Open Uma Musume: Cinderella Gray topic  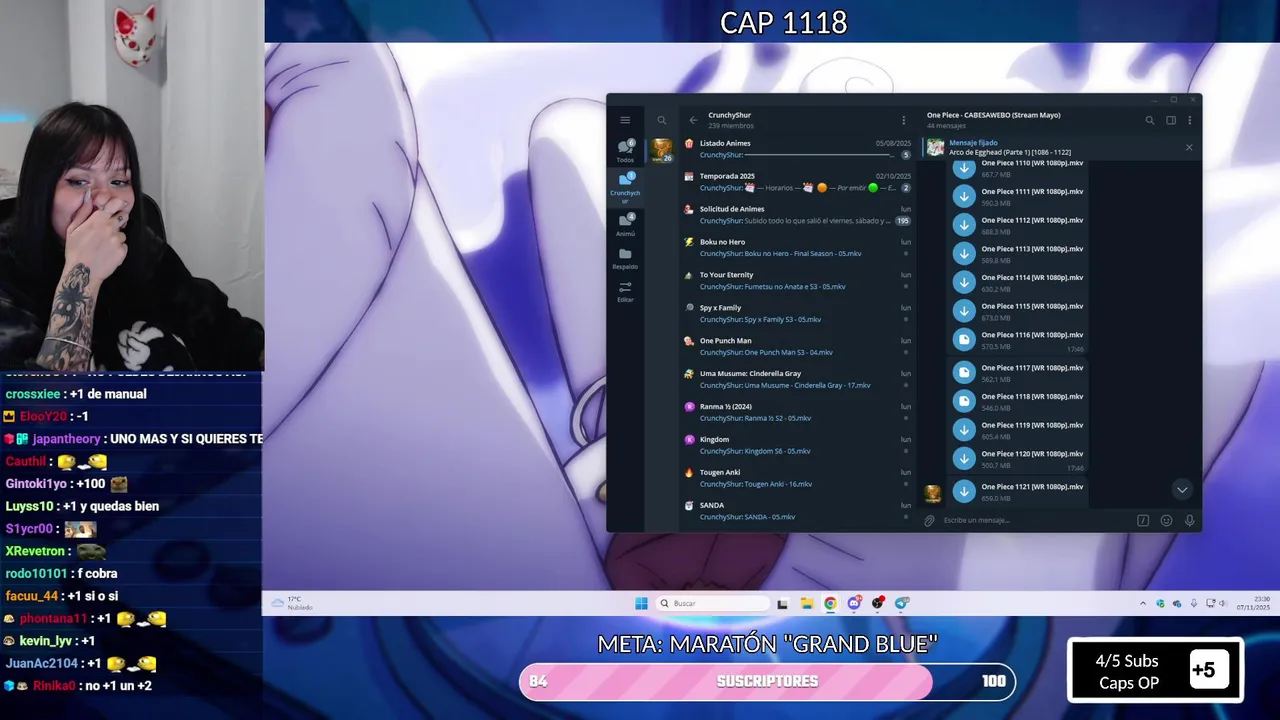click(797, 380)
